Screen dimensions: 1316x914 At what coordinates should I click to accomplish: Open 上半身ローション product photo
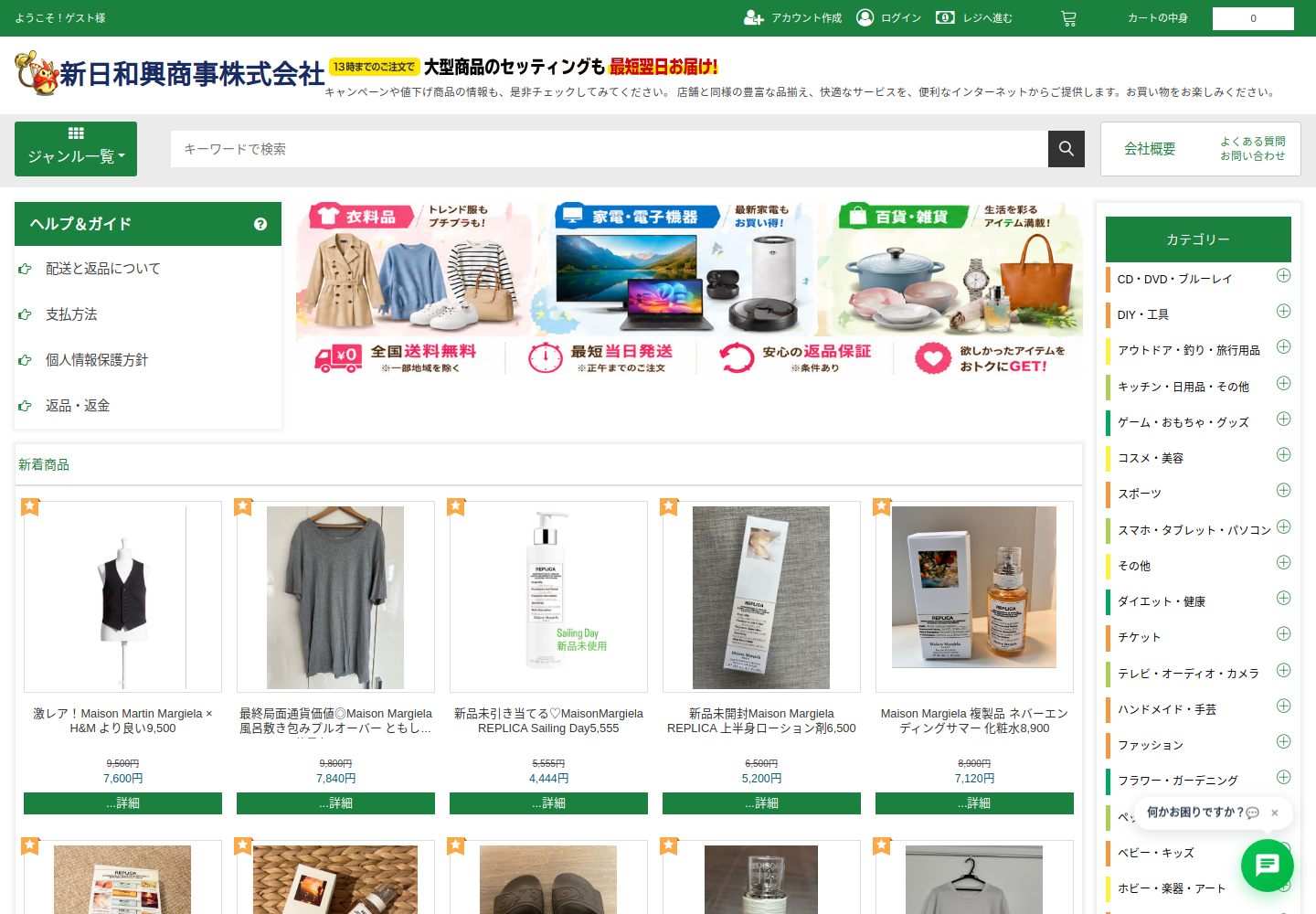point(761,597)
